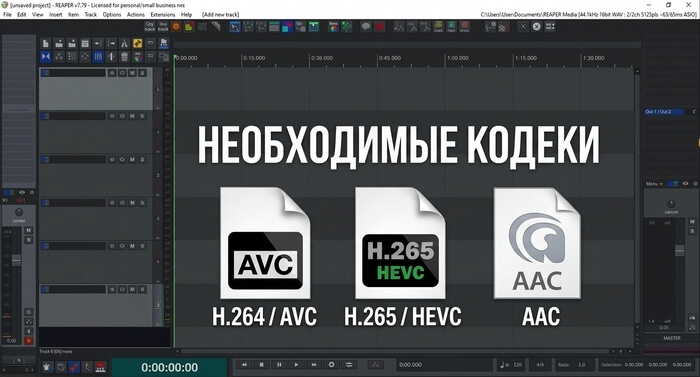Click the Pause transport button

(x=279, y=364)
